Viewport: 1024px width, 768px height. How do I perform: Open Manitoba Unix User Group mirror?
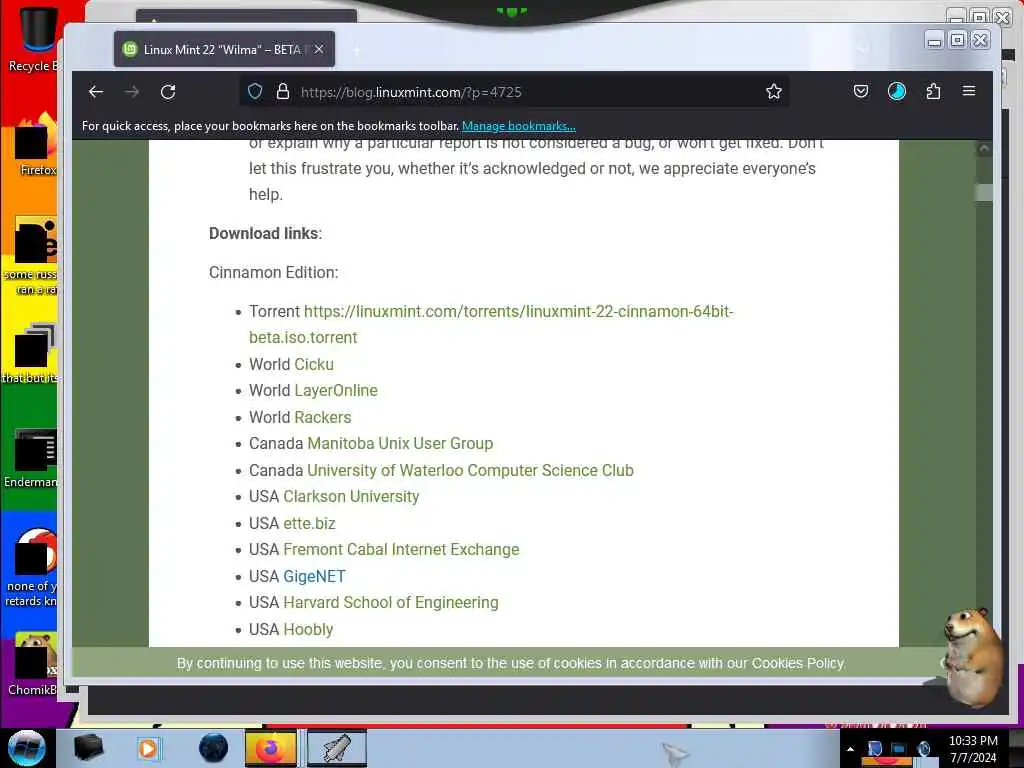[x=400, y=443]
